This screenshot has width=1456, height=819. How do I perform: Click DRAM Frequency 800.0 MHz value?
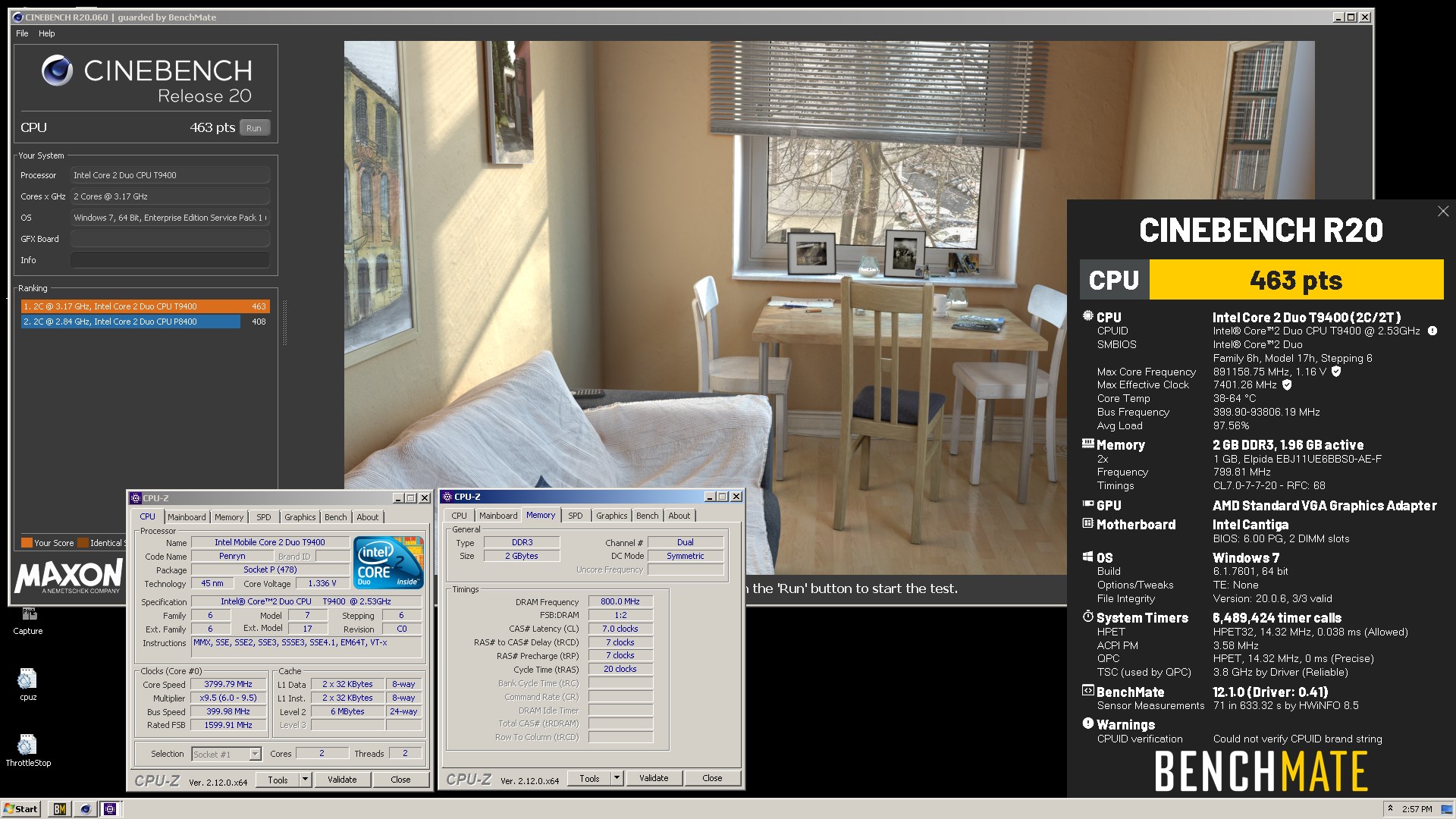tap(620, 601)
